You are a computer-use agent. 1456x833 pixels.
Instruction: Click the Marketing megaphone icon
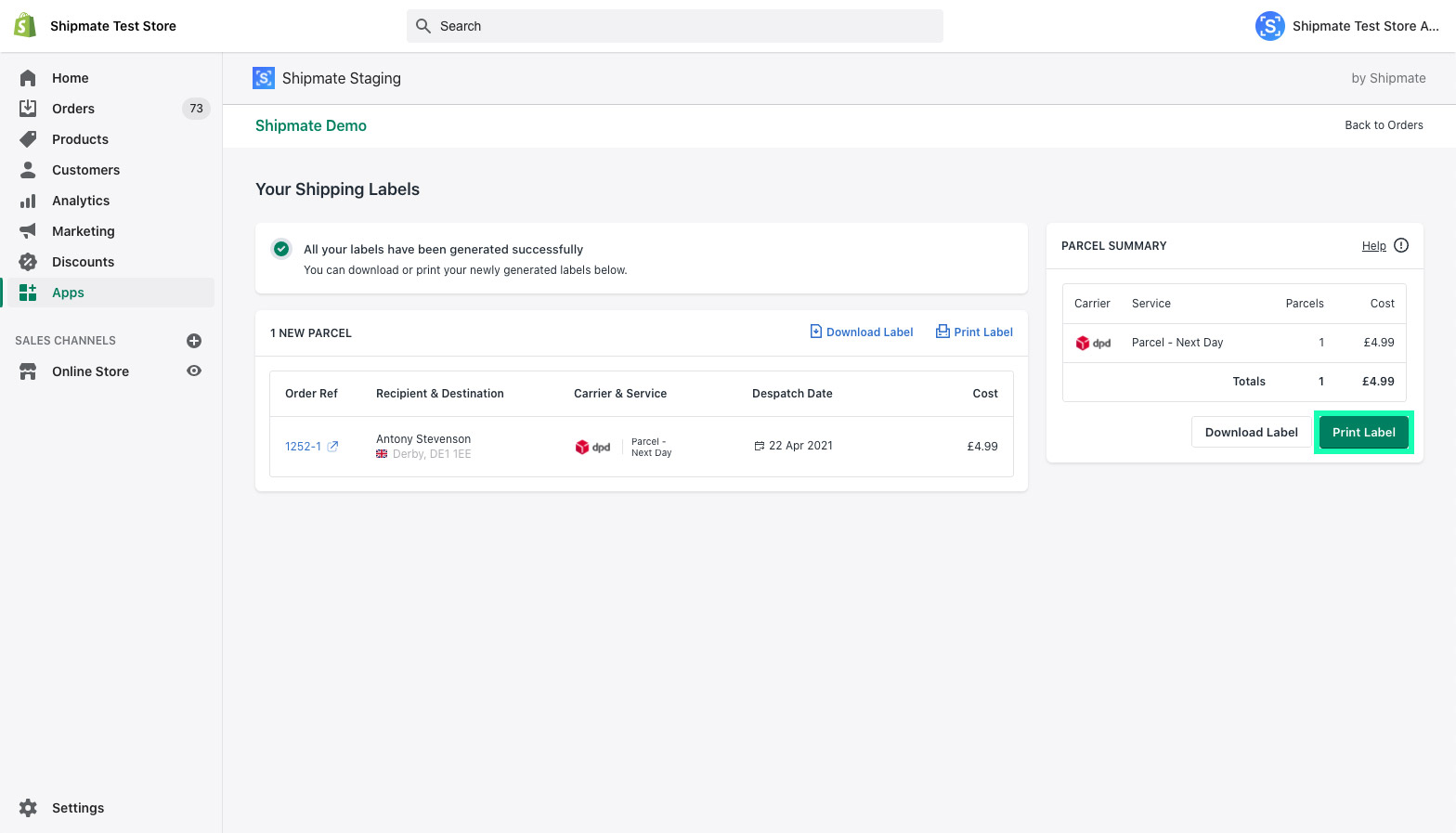(28, 231)
